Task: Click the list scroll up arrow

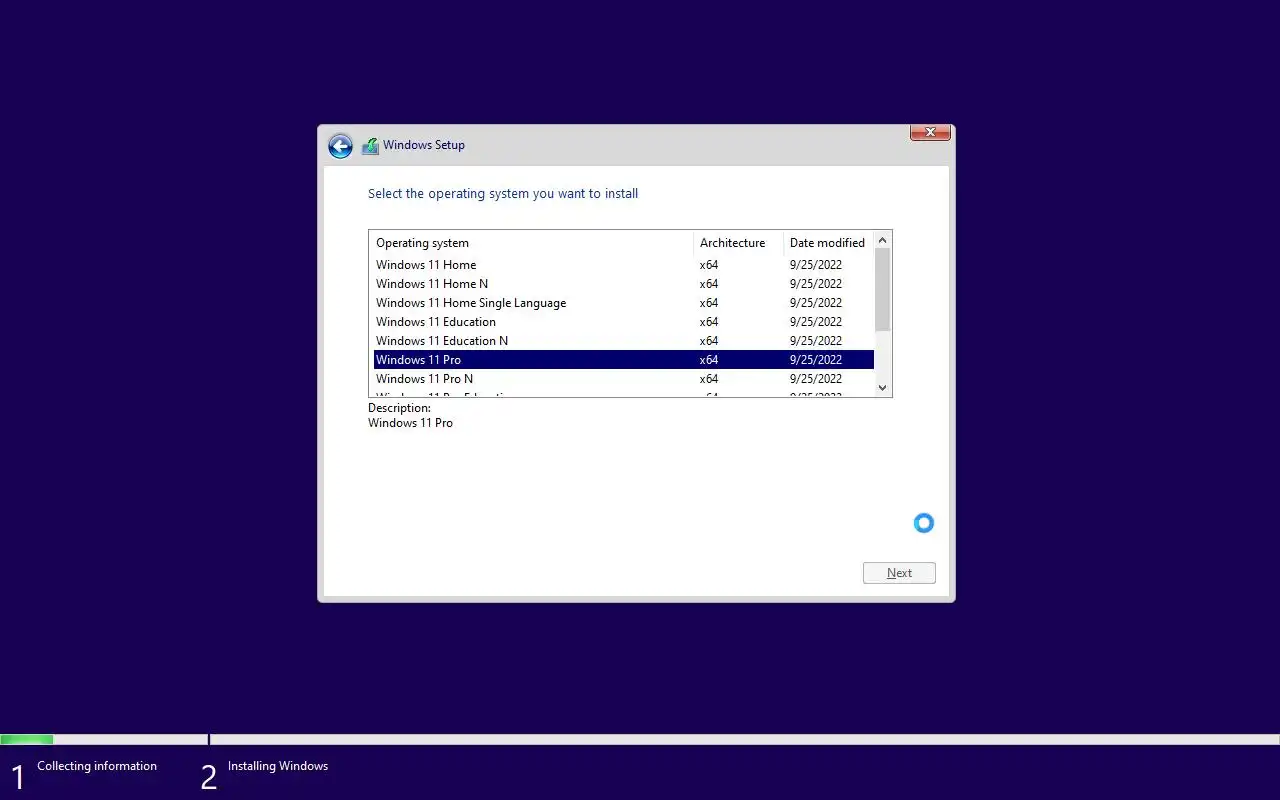Action: click(882, 241)
